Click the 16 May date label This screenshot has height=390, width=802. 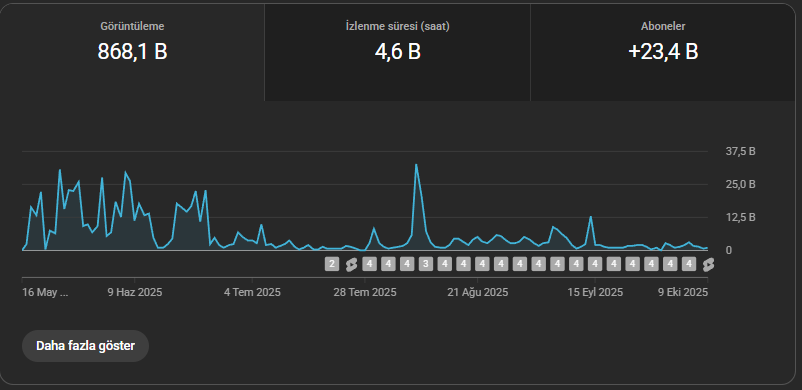click(x=45, y=292)
